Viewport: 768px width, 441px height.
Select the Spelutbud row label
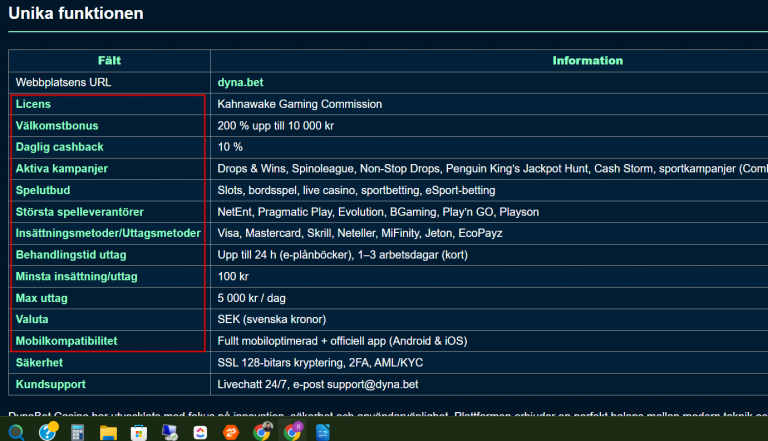click(43, 190)
